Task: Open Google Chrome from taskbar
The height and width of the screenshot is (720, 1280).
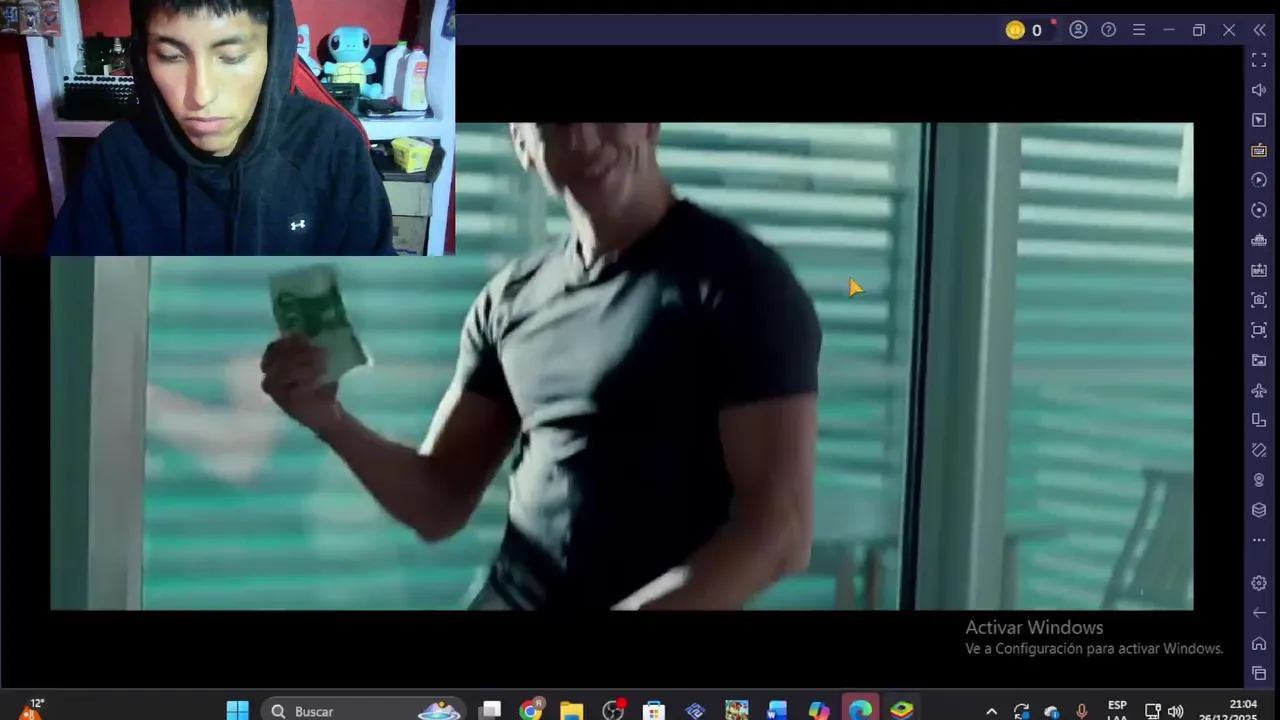Action: tap(531, 711)
